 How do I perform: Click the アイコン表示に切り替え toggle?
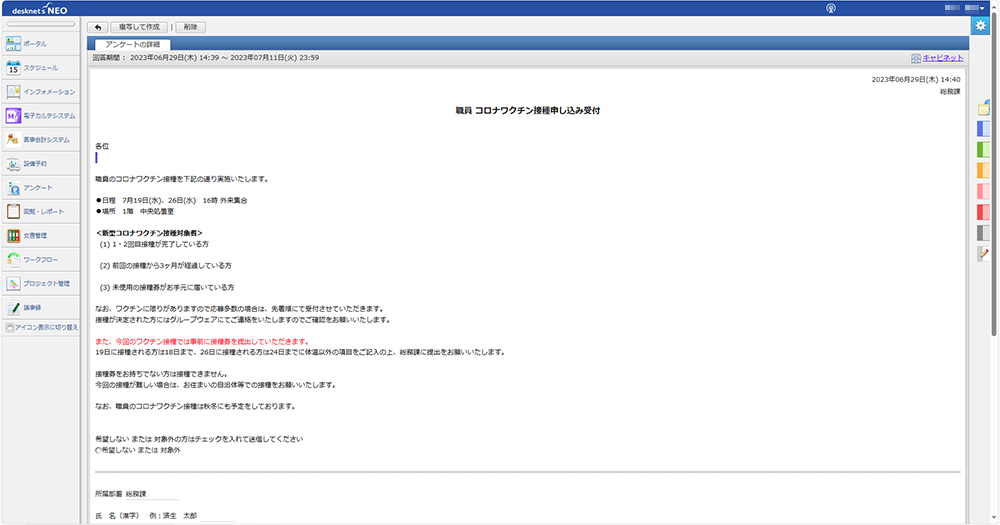[41, 327]
